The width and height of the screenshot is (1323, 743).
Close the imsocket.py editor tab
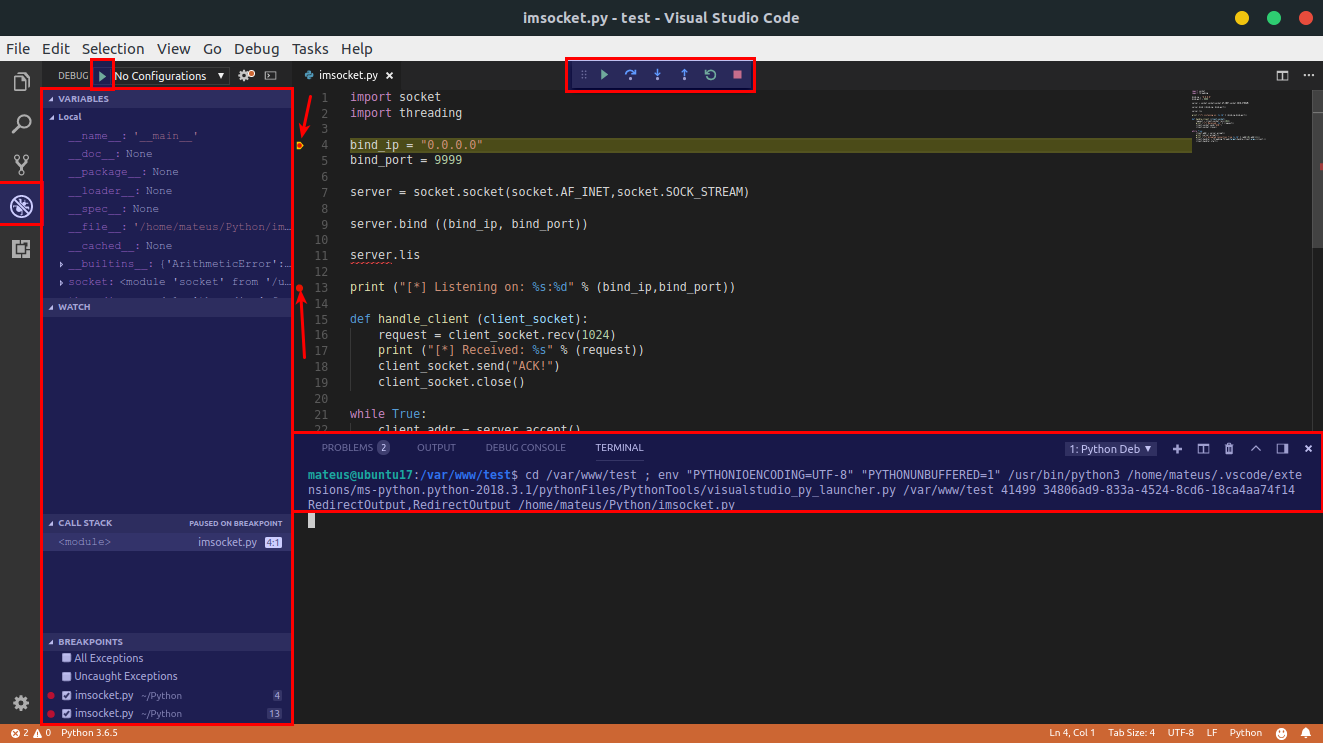click(x=389, y=75)
